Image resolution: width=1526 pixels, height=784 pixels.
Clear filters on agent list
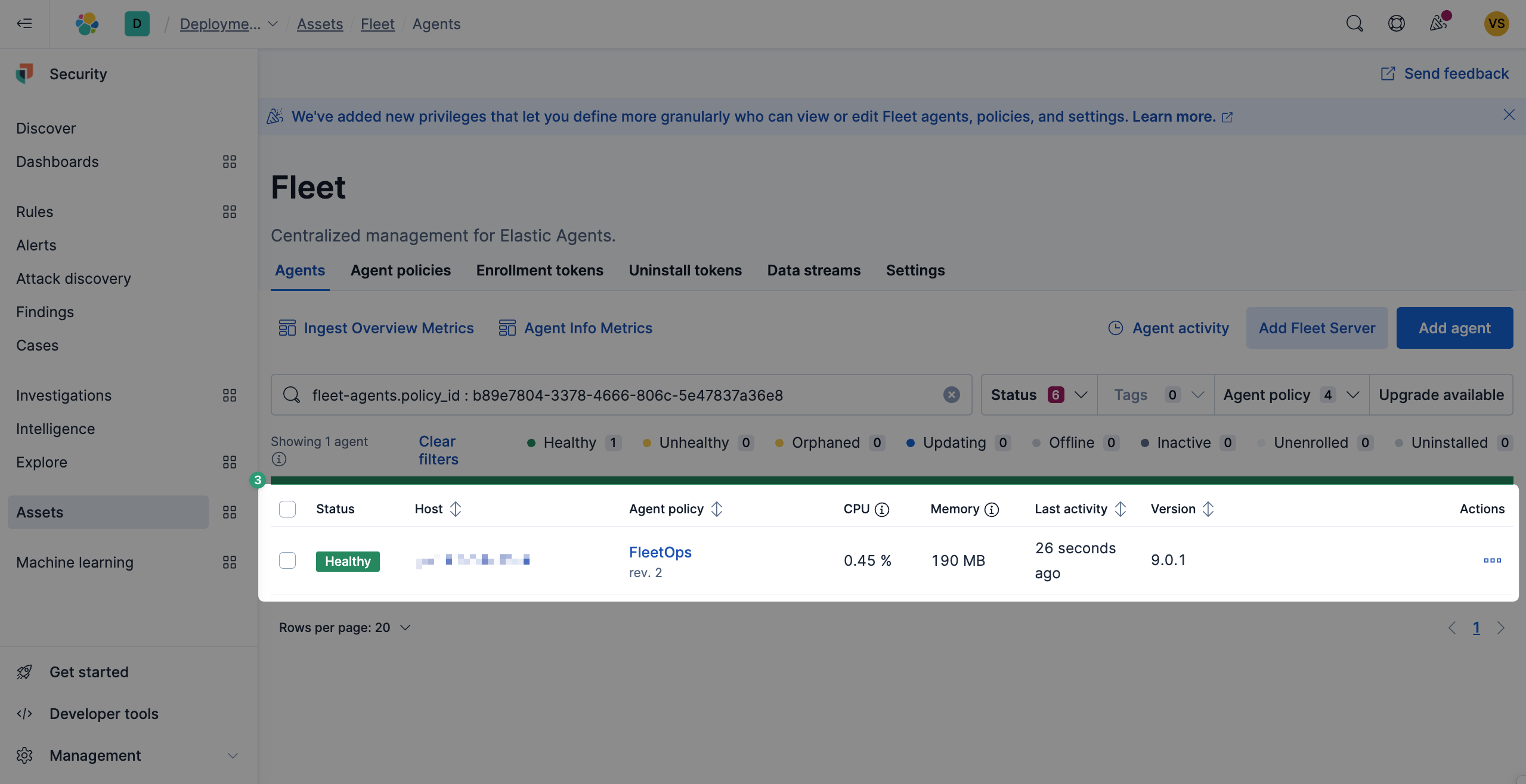(x=438, y=450)
